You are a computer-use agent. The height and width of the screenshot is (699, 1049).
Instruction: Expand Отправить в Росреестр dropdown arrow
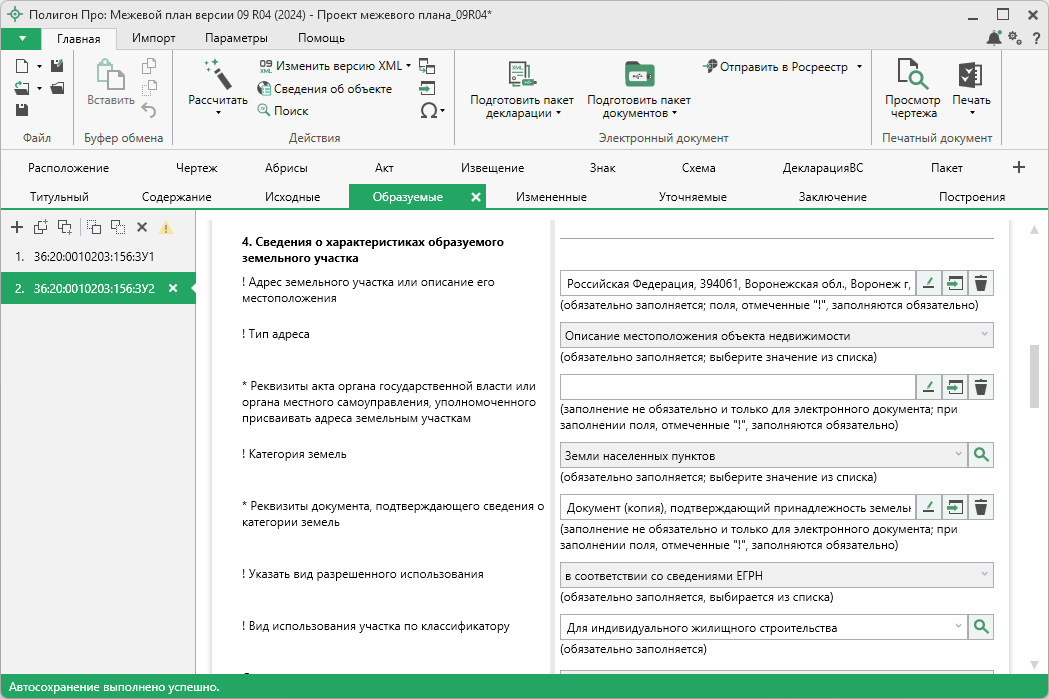pos(859,67)
